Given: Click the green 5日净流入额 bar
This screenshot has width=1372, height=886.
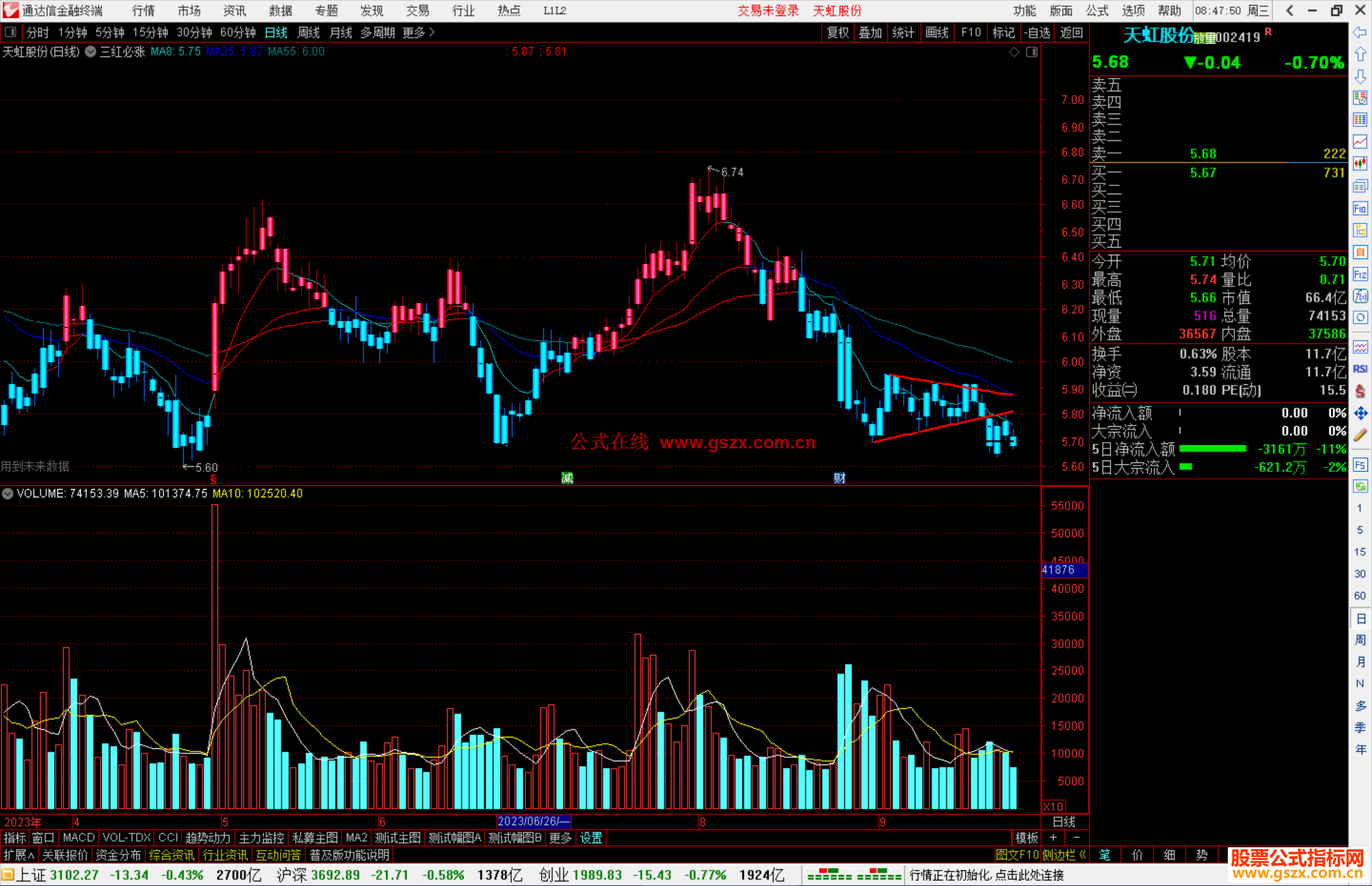Looking at the screenshot, I should (1212, 449).
